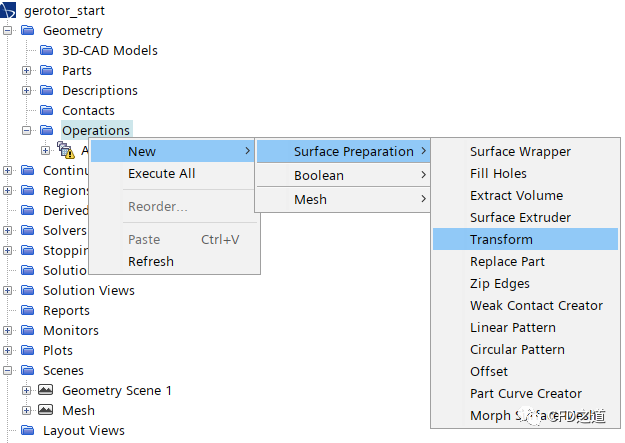The width and height of the screenshot is (625, 443).
Task: Expand the Parts tree node
Action: coord(27,70)
